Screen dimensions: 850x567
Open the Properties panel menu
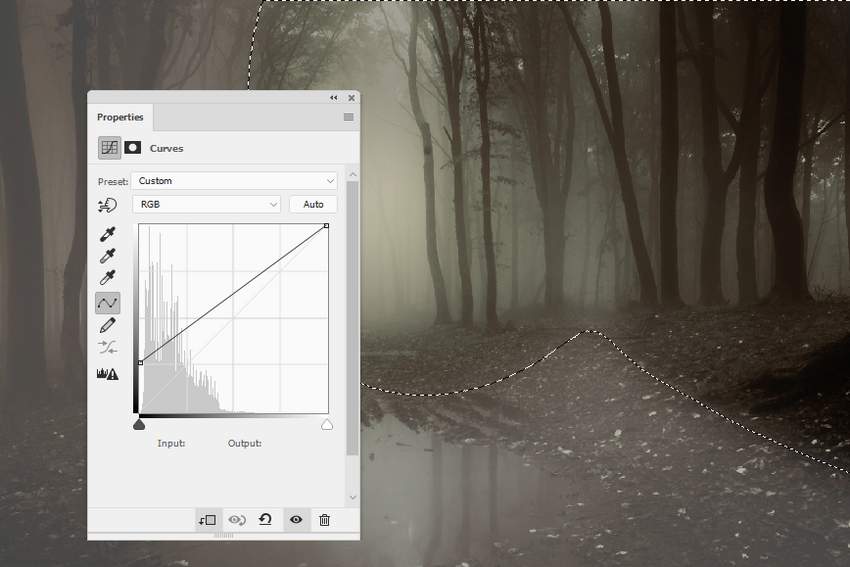[x=349, y=117]
